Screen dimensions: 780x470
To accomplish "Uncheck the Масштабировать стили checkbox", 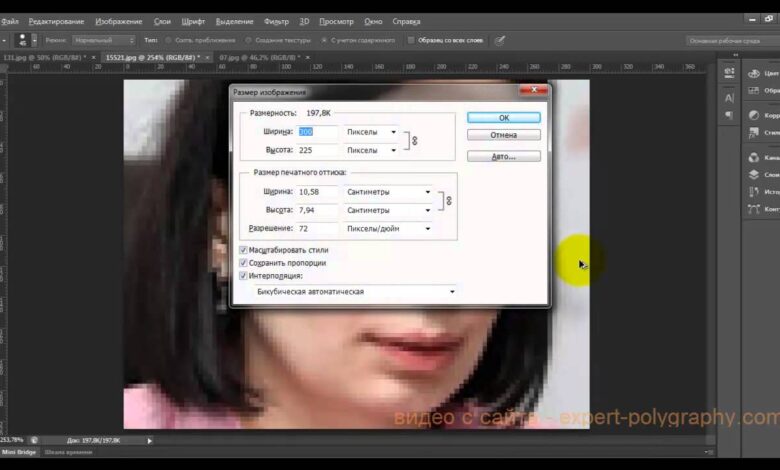I will (x=244, y=250).
